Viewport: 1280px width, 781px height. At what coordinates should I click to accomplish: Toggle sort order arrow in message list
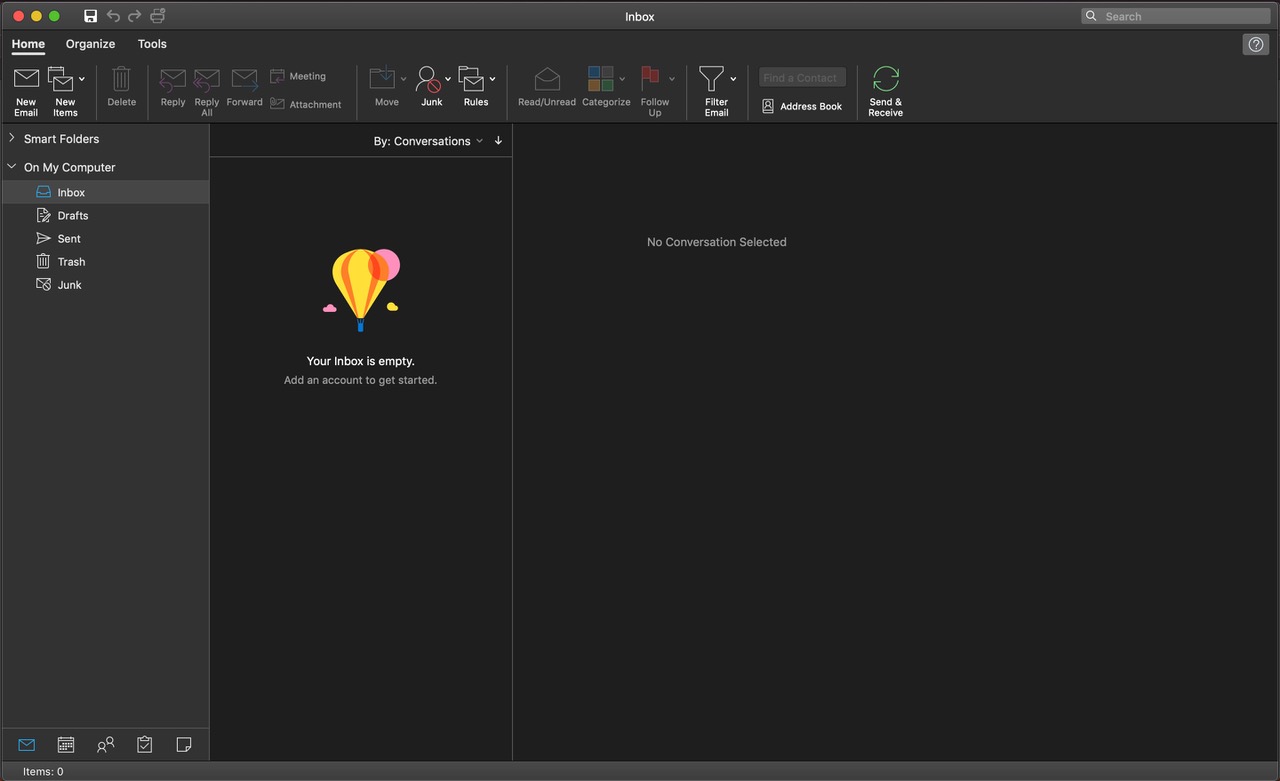(x=498, y=141)
